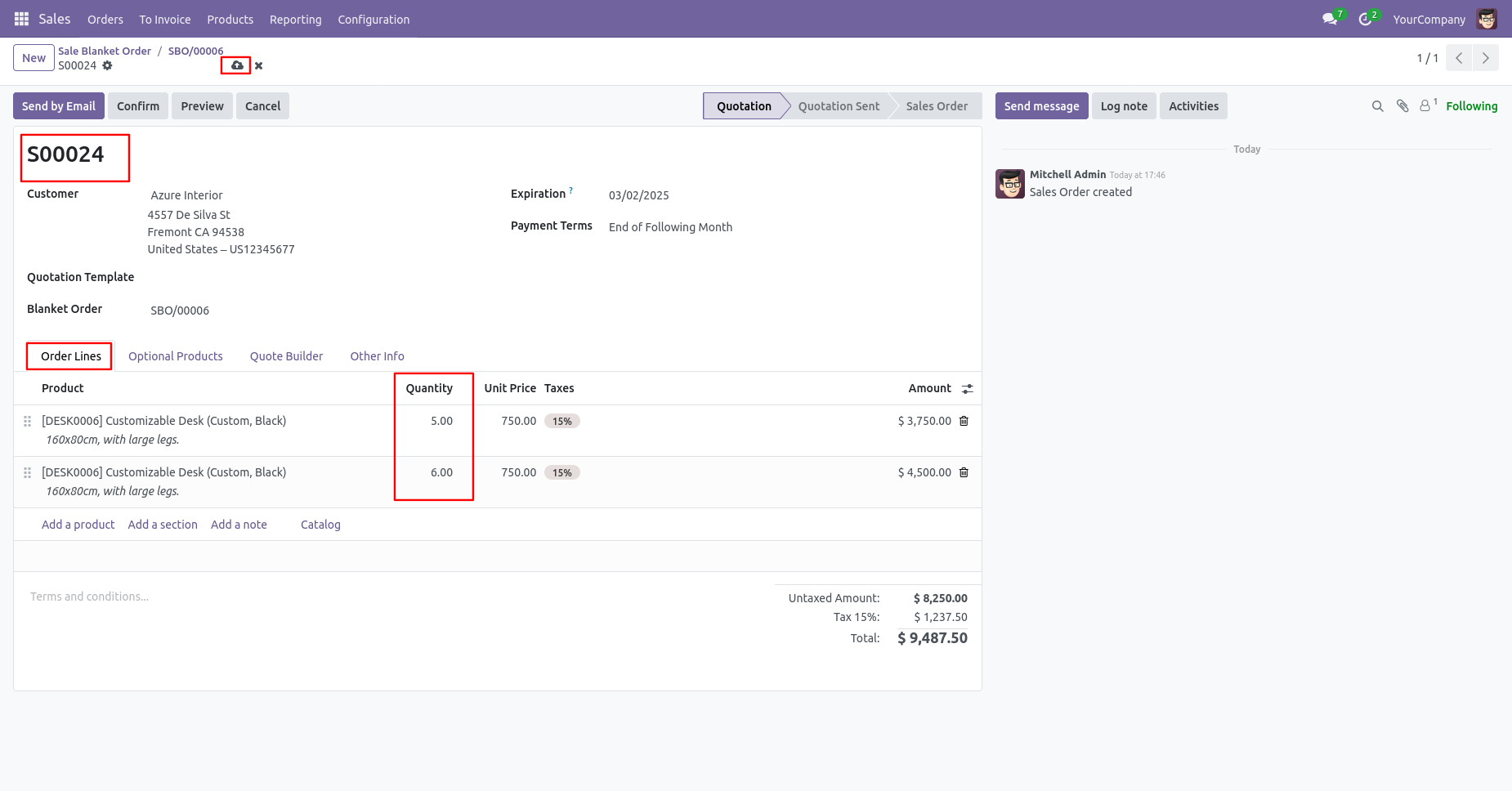The height and width of the screenshot is (791, 1512).
Task: Set status to Quotation Sent
Action: pyautogui.click(x=839, y=106)
